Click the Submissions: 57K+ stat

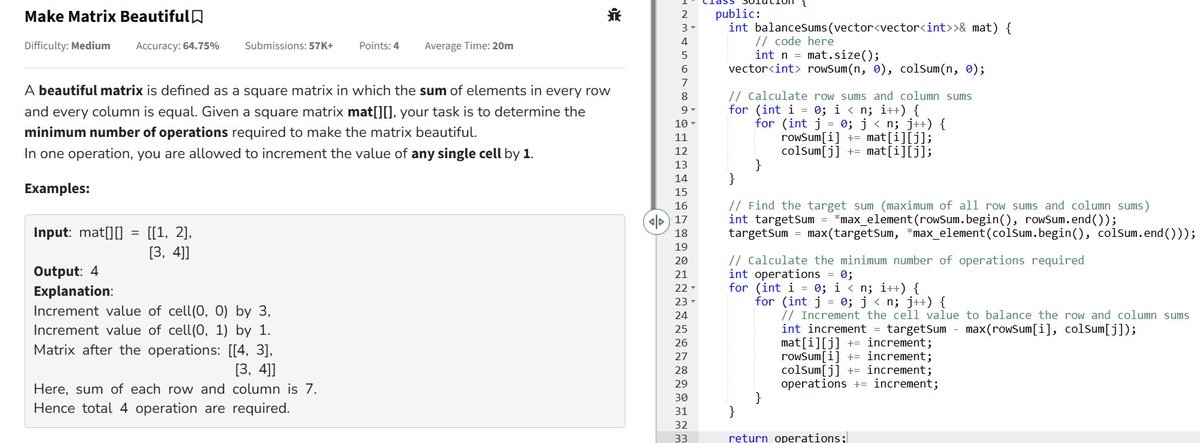tap(289, 46)
